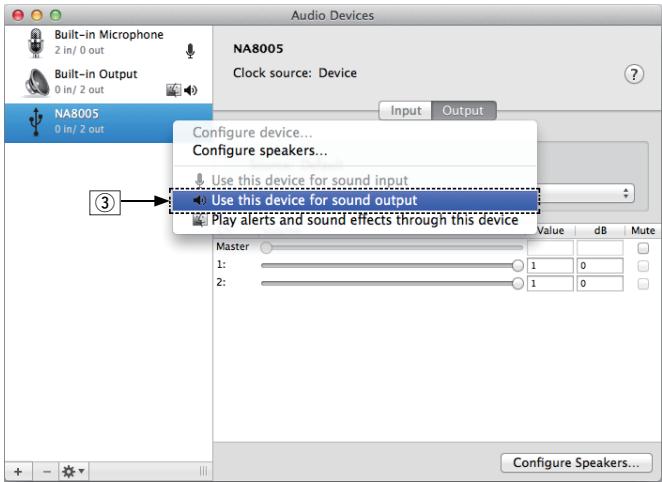Click channel 1 Value input field
The width and height of the screenshot is (662, 482).
550,266
